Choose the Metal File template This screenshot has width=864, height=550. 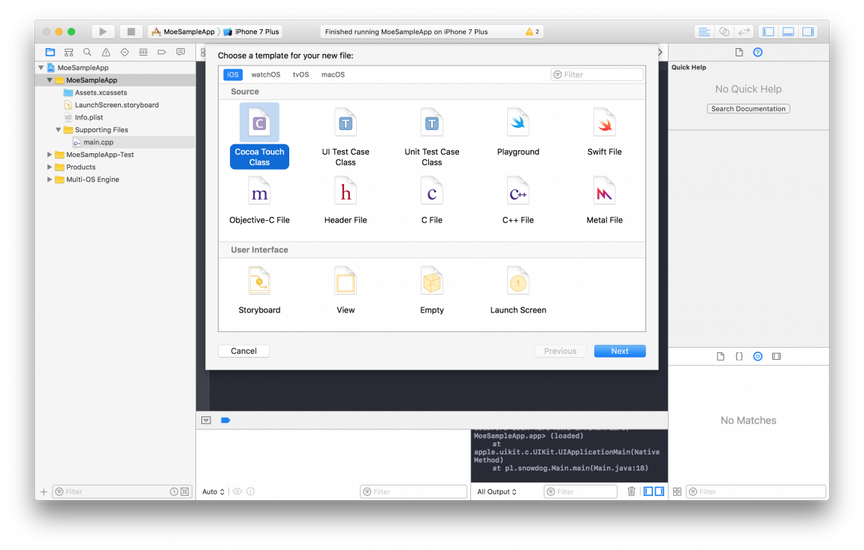[604, 200]
